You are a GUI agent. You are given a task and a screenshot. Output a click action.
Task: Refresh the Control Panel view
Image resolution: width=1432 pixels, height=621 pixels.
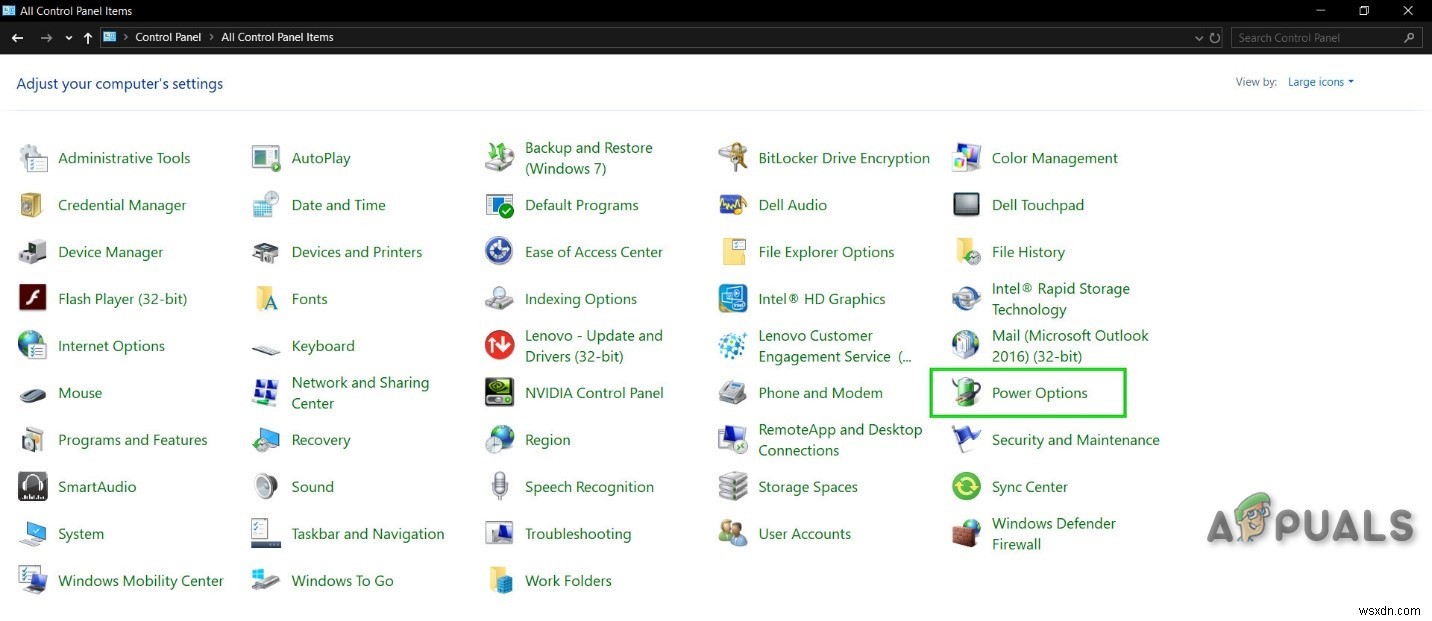[x=1216, y=37]
